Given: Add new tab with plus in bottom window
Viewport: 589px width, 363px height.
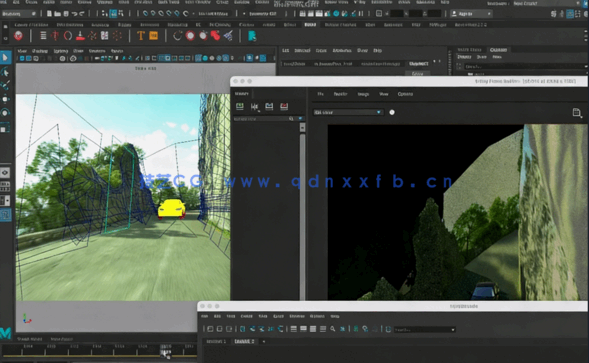Looking at the screenshot, I should pyautogui.click(x=264, y=341).
